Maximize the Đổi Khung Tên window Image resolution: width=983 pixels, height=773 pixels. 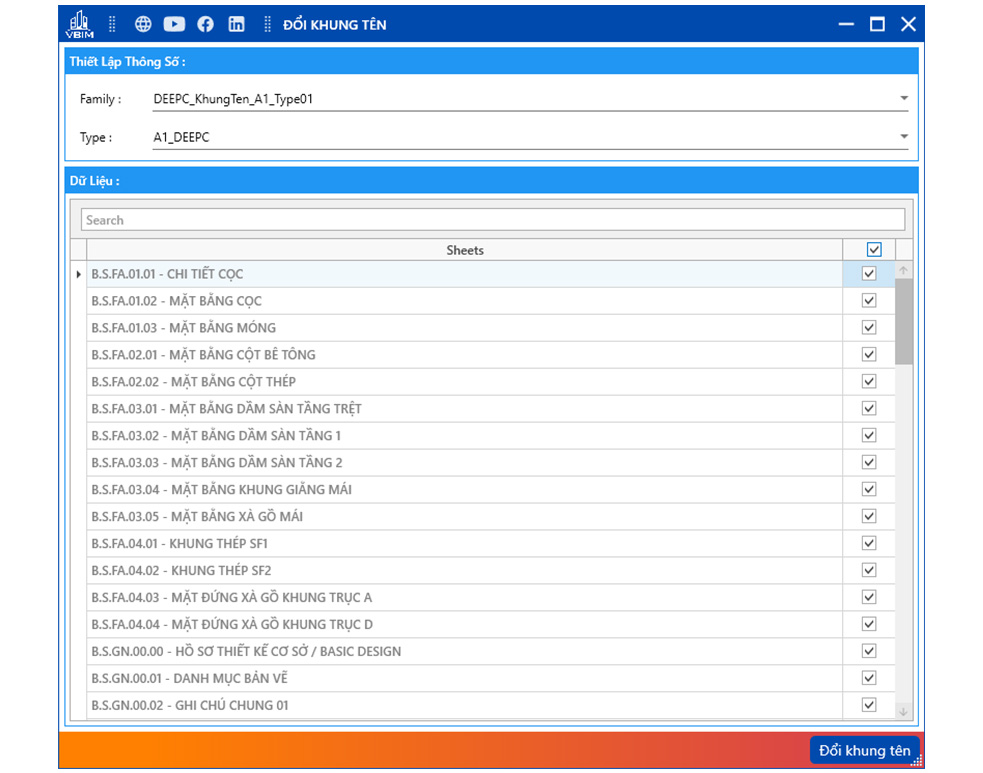pos(877,24)
